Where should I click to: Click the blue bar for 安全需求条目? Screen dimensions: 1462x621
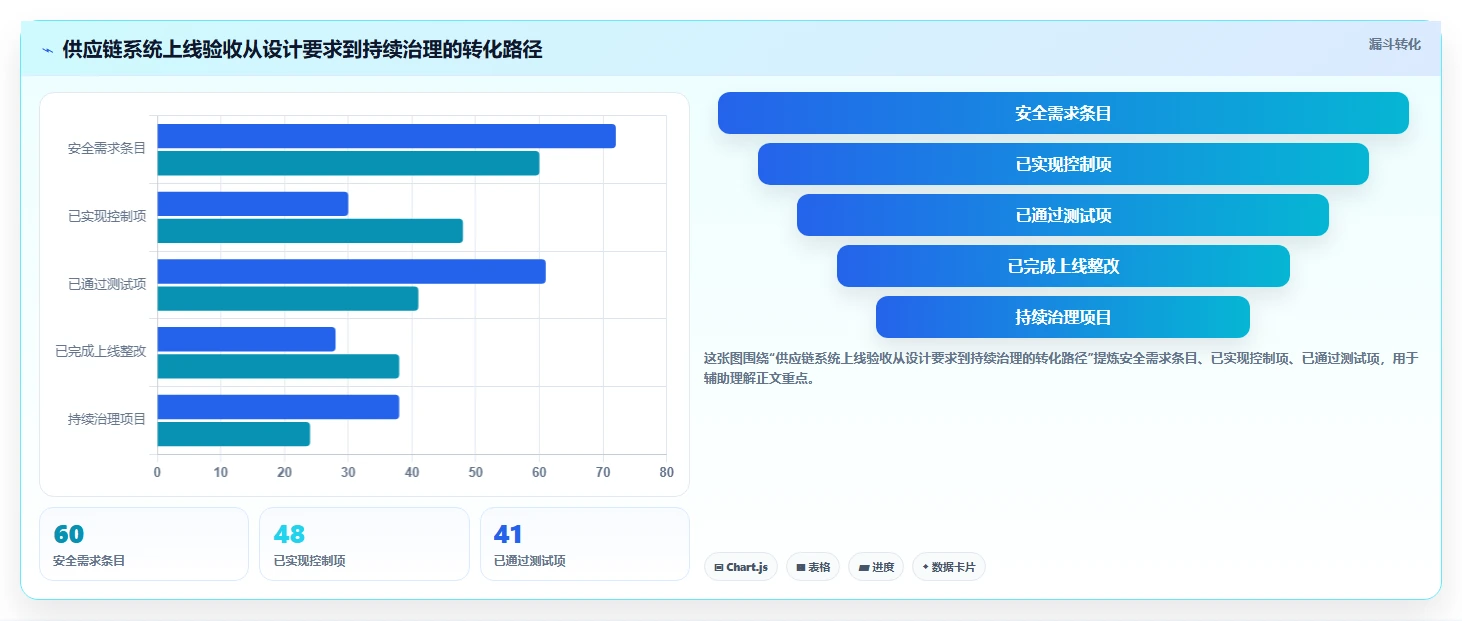point(386,136)
